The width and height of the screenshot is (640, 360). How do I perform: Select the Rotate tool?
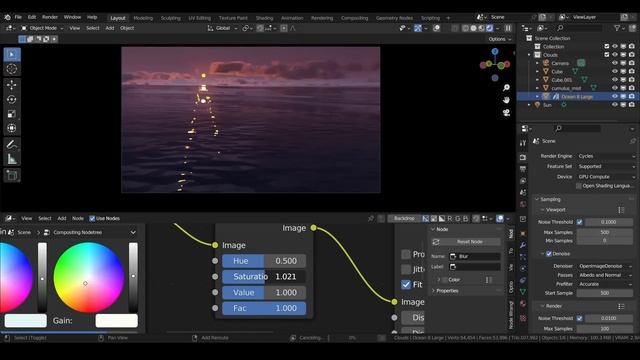click(12, 99)
